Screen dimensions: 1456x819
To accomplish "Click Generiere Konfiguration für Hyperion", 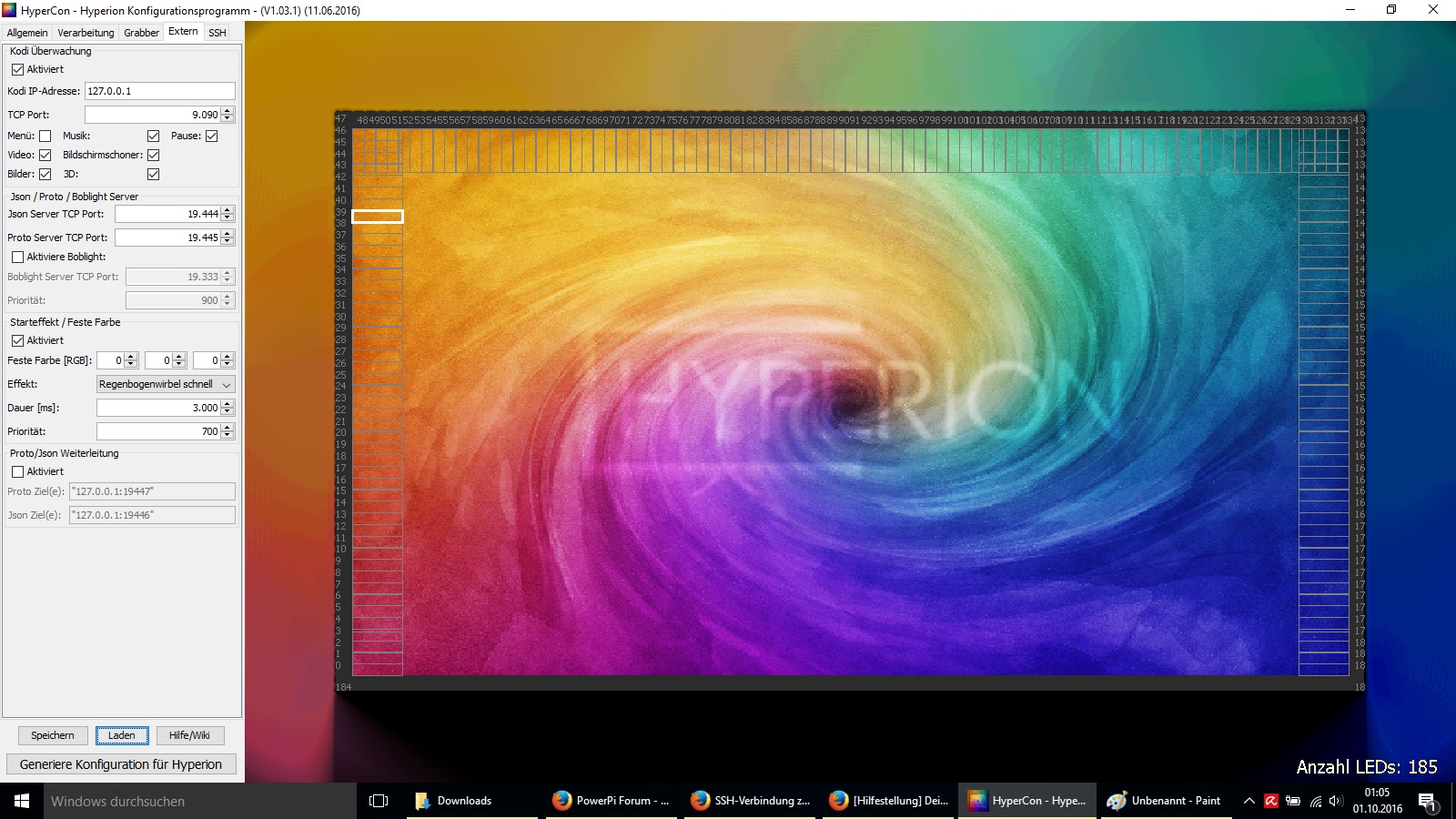I will coord(121,764).
